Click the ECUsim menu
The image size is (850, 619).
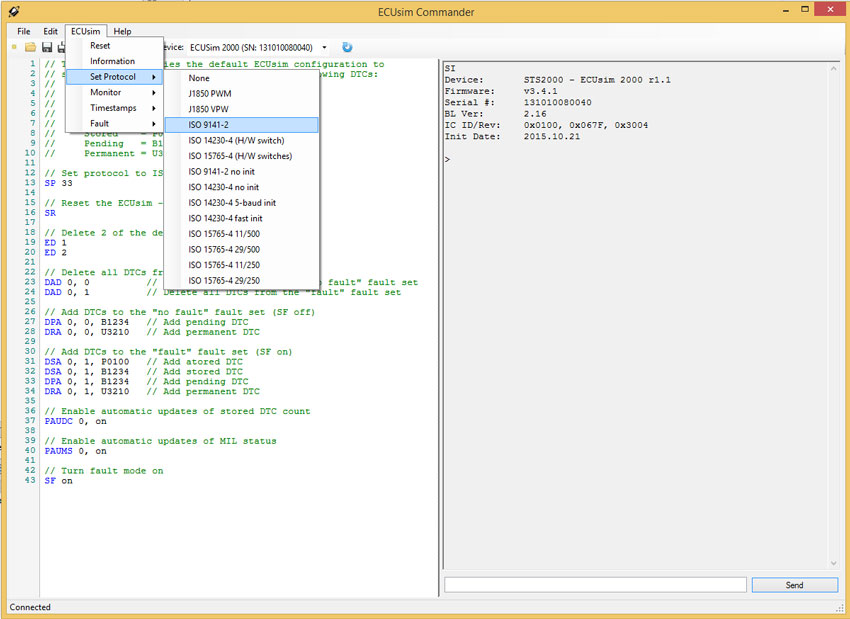86,31
